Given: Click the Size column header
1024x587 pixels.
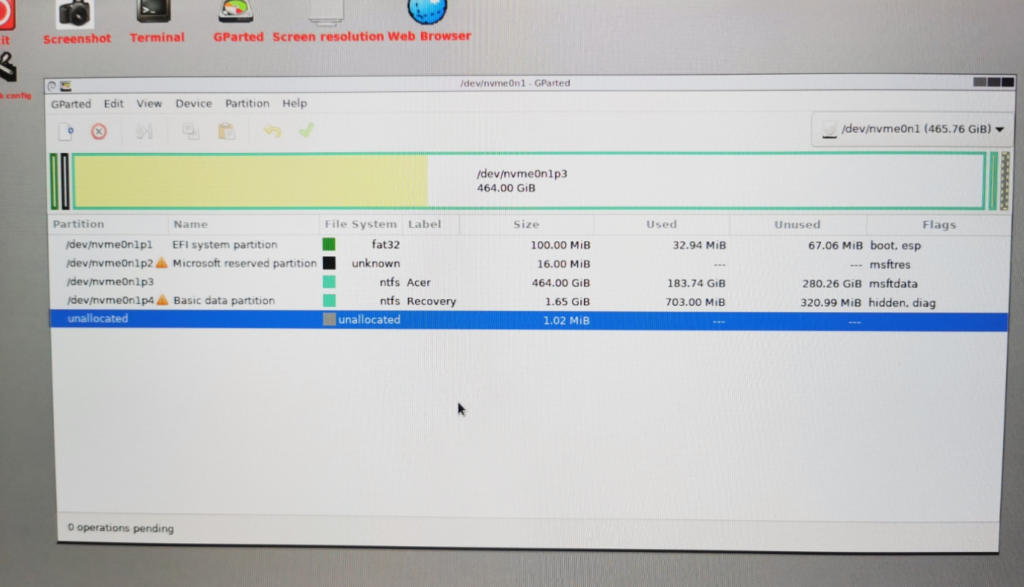Looking at the screenshot, I should pyautogui.click(x=526, y=224).
